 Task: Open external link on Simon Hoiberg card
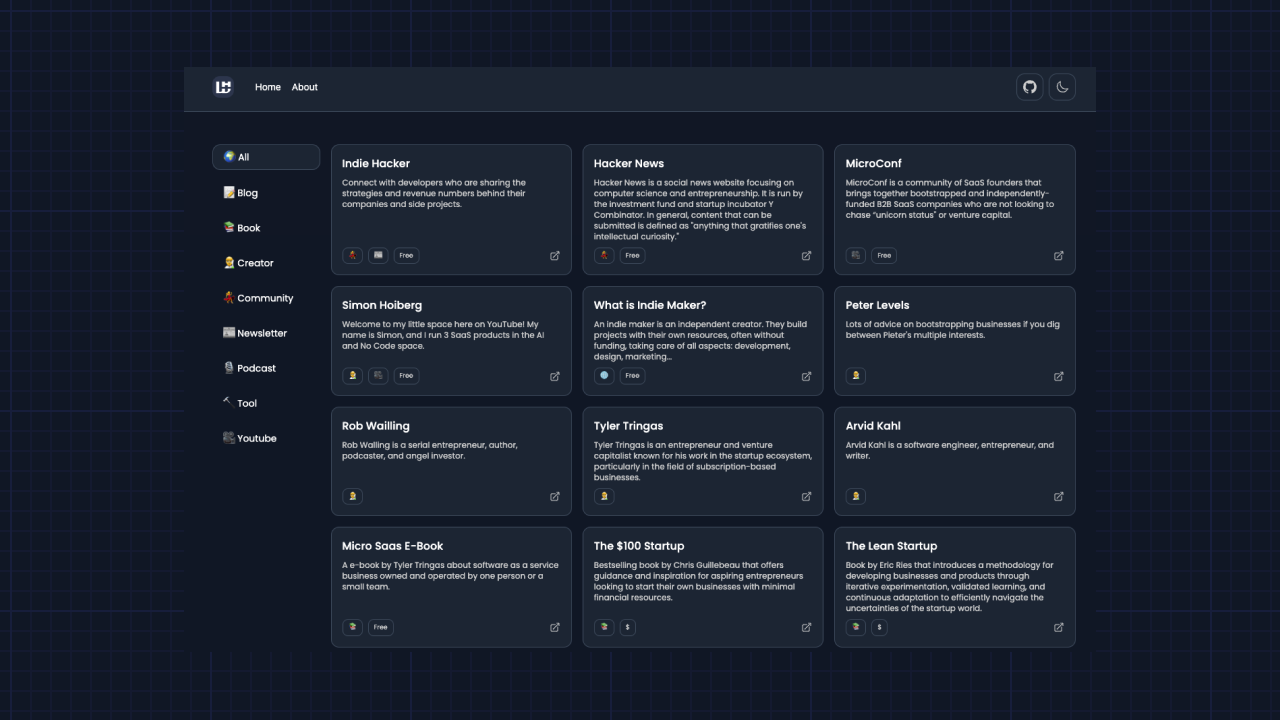(x=555, y=377)
